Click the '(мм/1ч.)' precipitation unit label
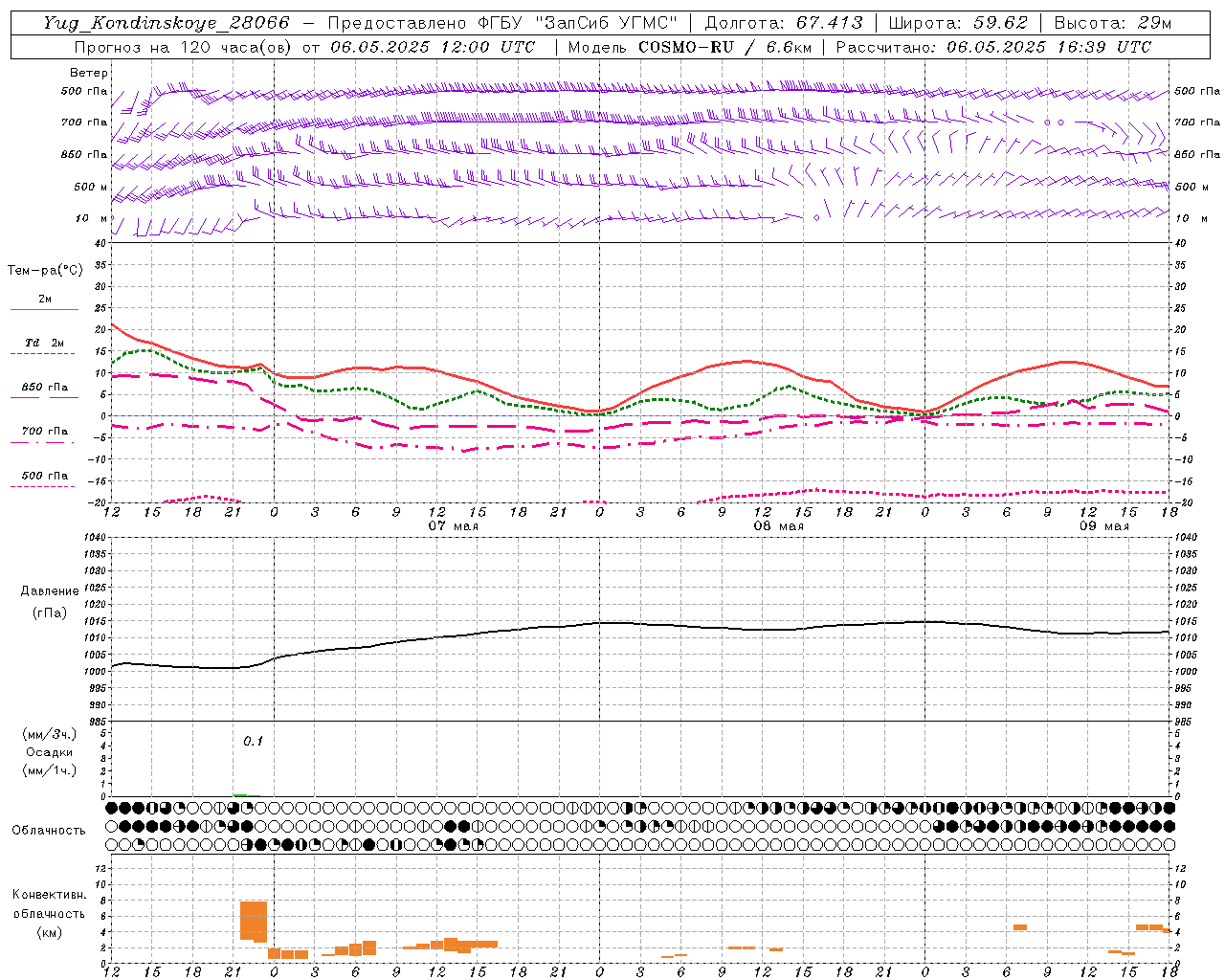 (50, 770)
